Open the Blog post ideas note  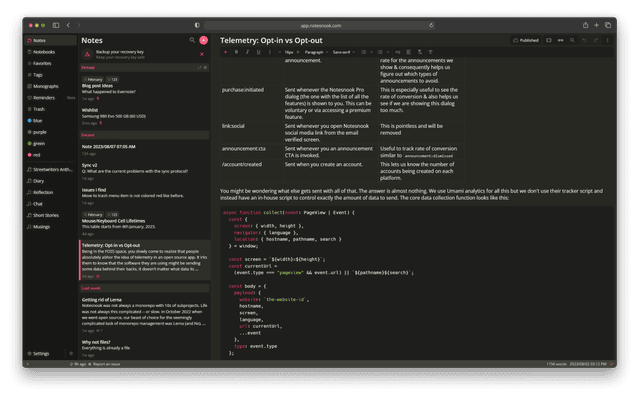(x=144, y=89)
